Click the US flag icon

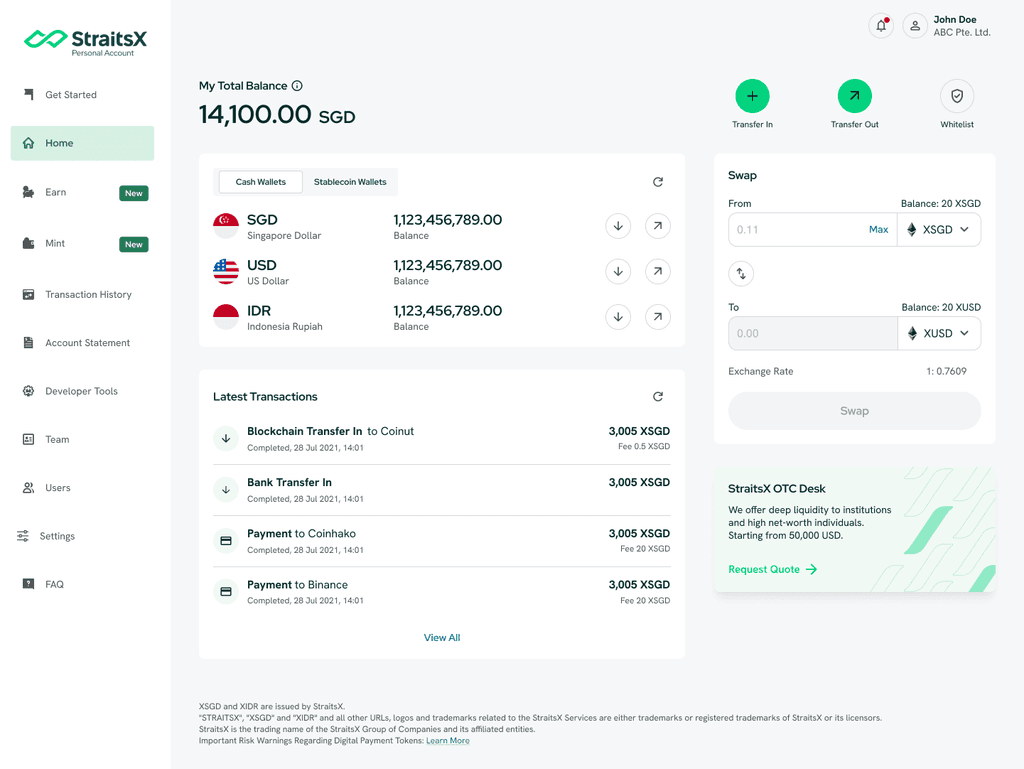click(x=226, y=272)
